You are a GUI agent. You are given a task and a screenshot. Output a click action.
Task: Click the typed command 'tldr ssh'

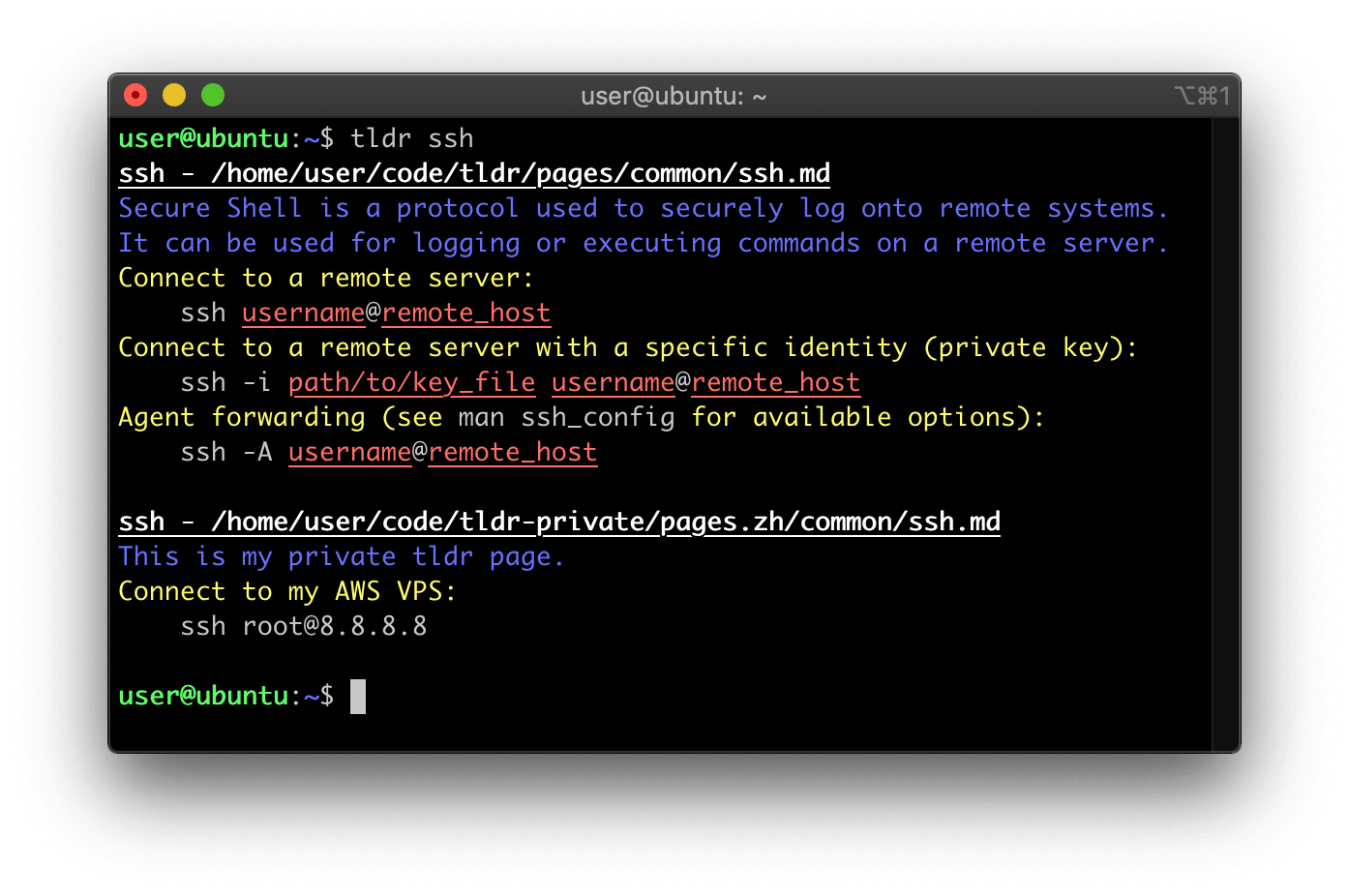412,138
